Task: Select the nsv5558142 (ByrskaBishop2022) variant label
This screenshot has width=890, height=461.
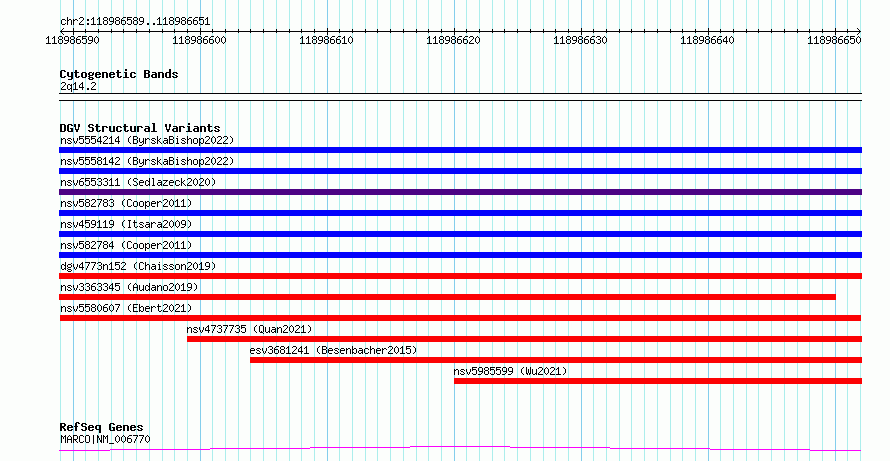Action: click(147, 161)
